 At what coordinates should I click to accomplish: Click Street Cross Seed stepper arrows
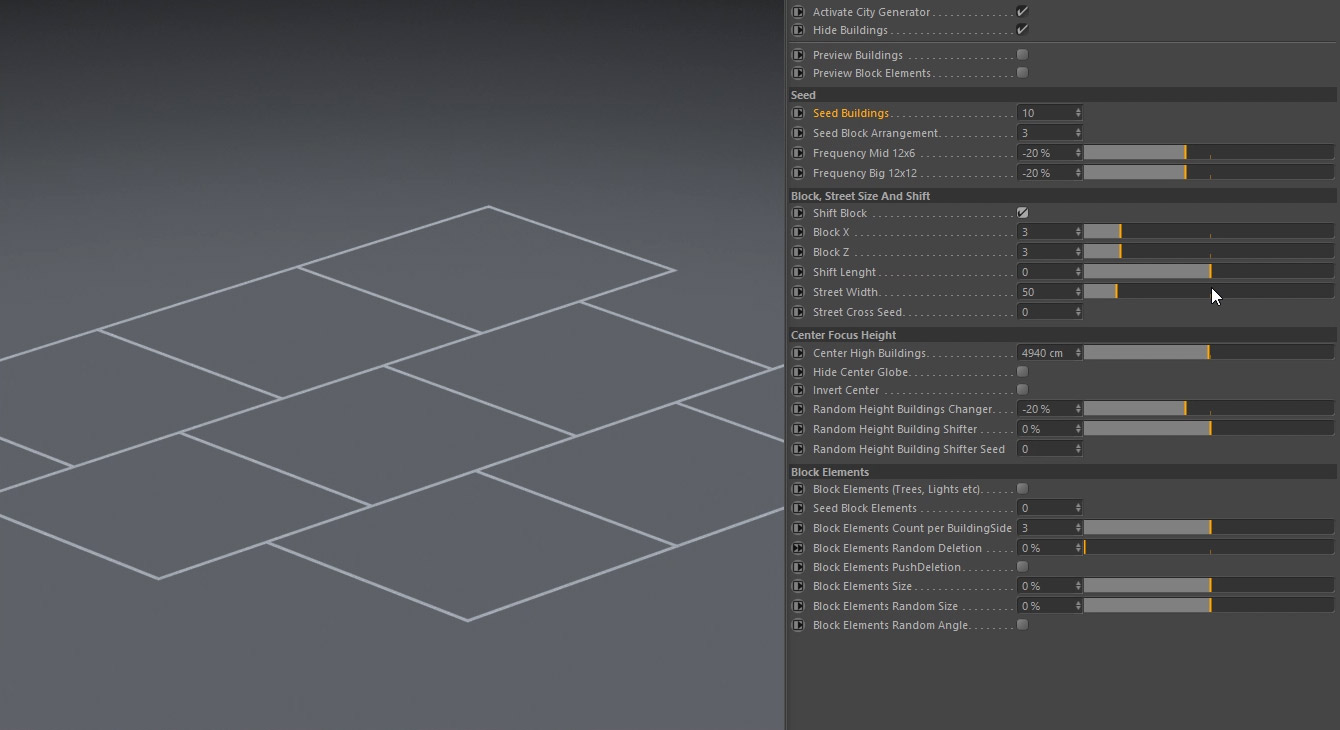(x=1078, y=312)
